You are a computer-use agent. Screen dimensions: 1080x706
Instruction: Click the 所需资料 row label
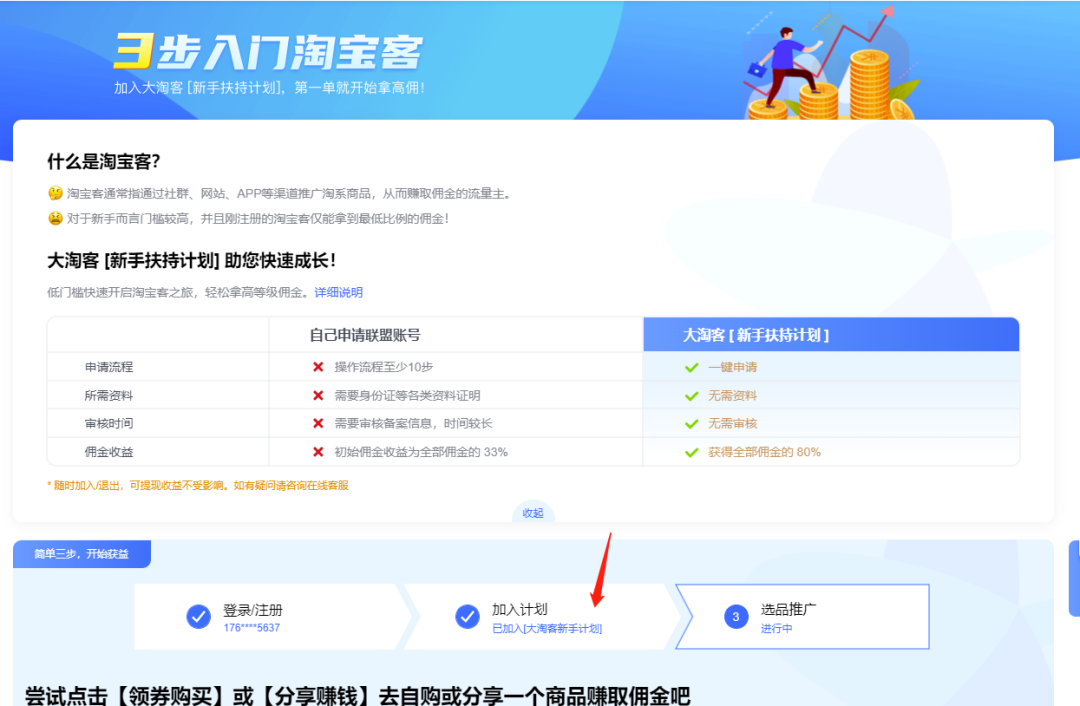109,395
